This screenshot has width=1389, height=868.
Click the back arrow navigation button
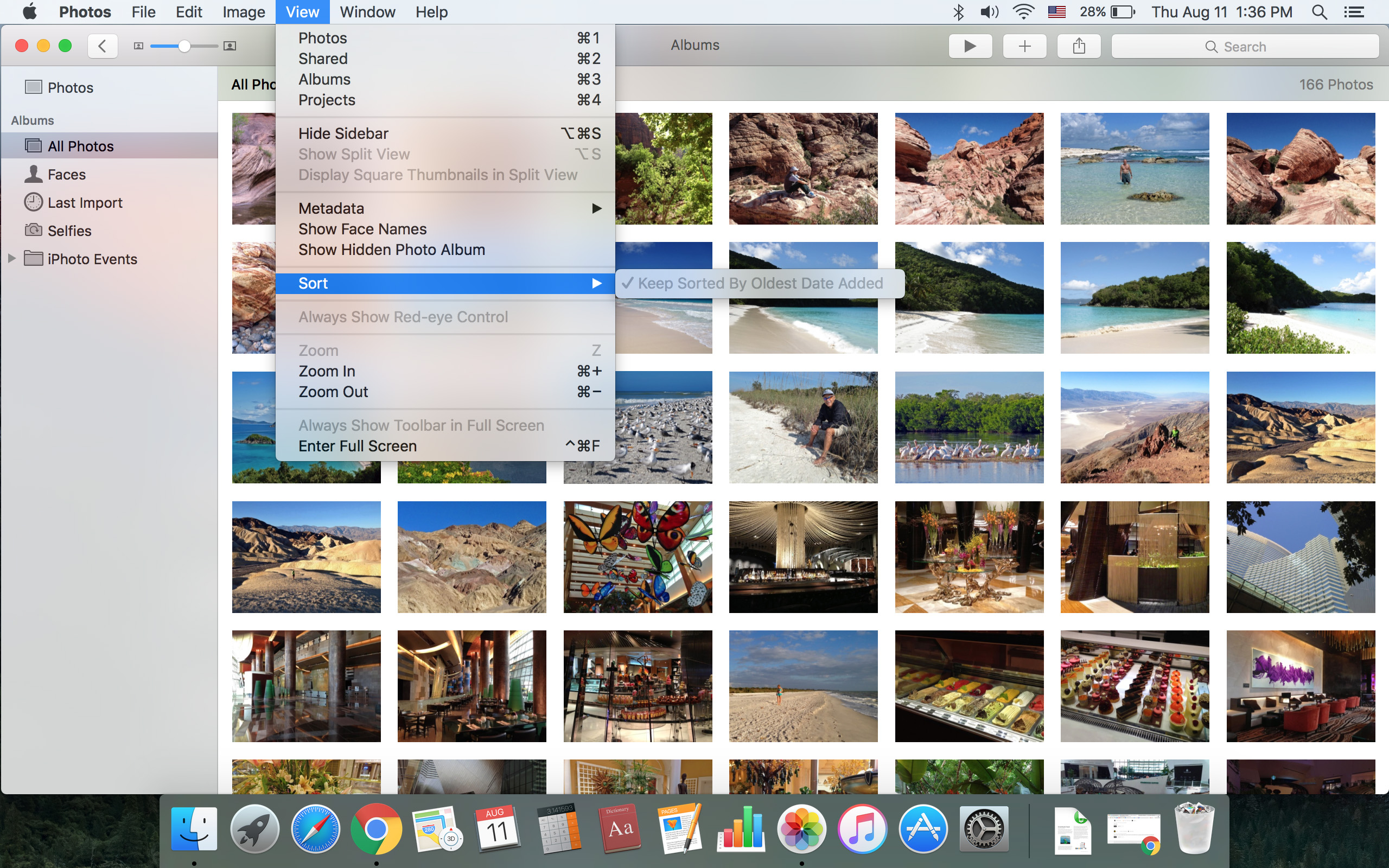(102, 46)
